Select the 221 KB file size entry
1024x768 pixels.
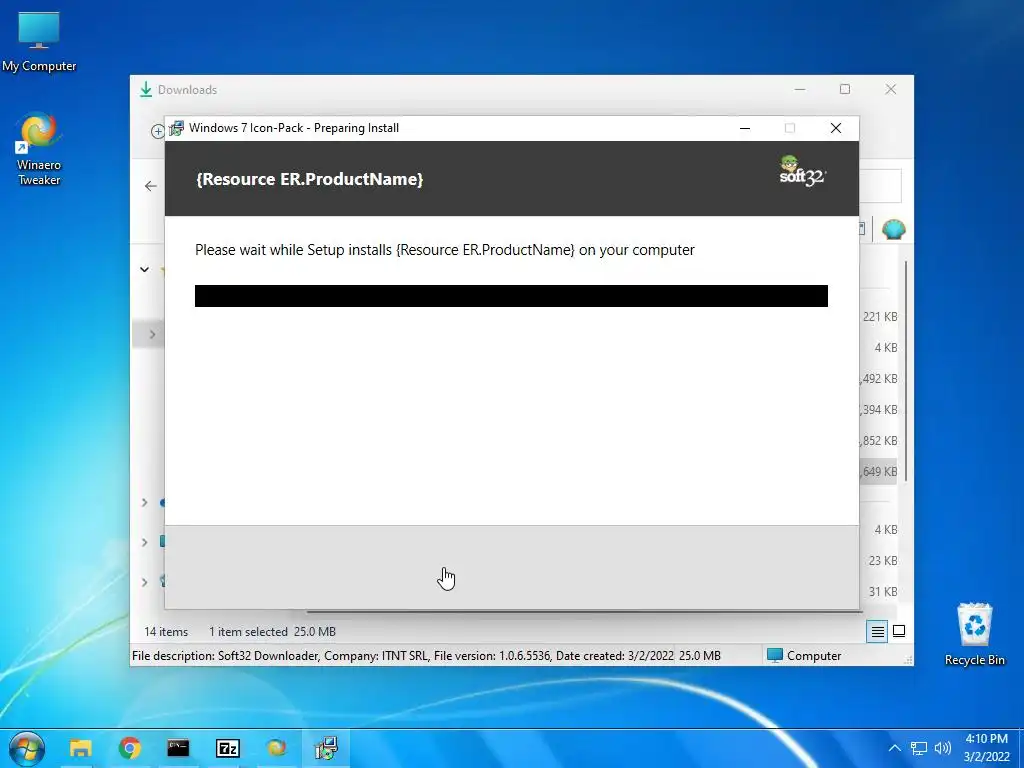(880, 317)
